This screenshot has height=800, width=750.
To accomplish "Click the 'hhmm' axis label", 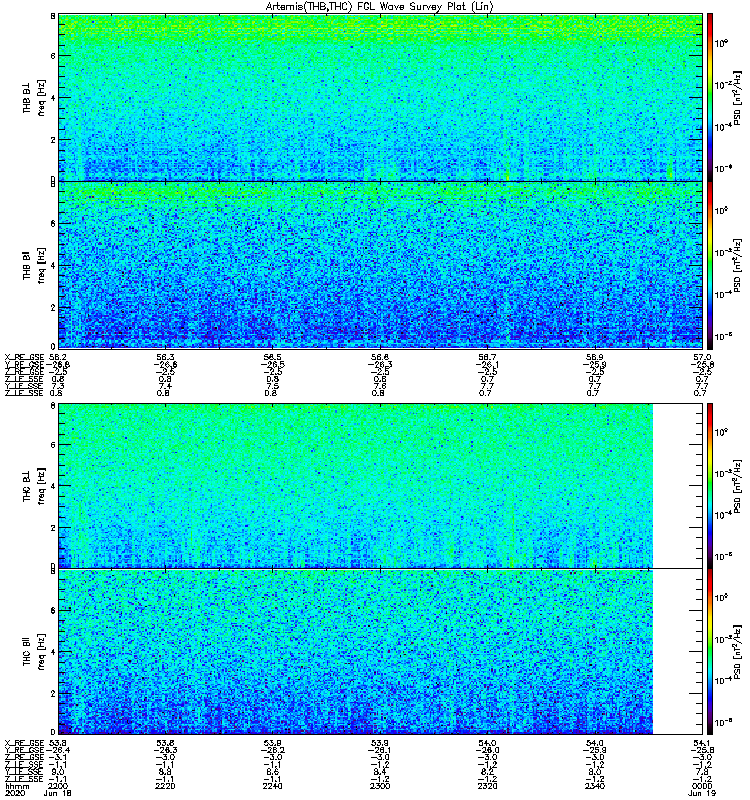I will 15,786.
